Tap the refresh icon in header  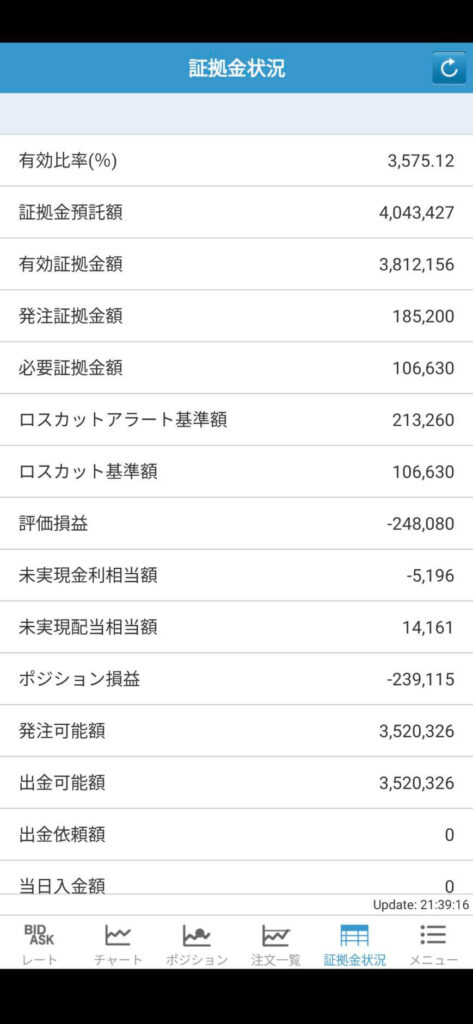tap(449, 68)
